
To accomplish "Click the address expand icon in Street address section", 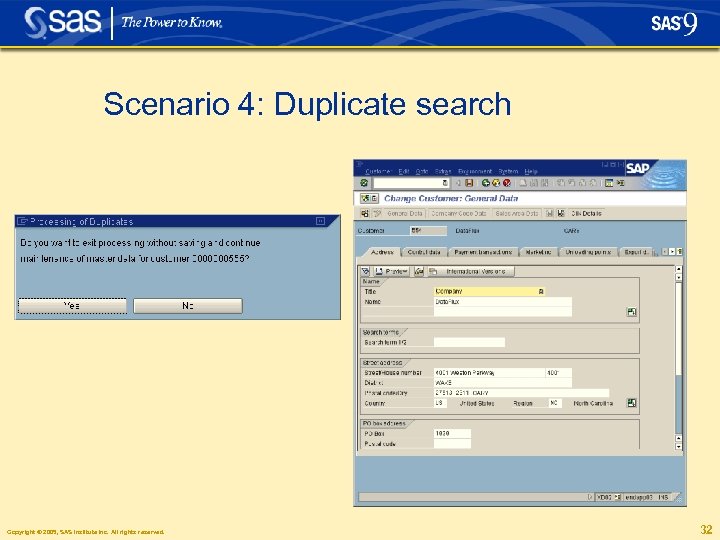I will click(632, 403).
